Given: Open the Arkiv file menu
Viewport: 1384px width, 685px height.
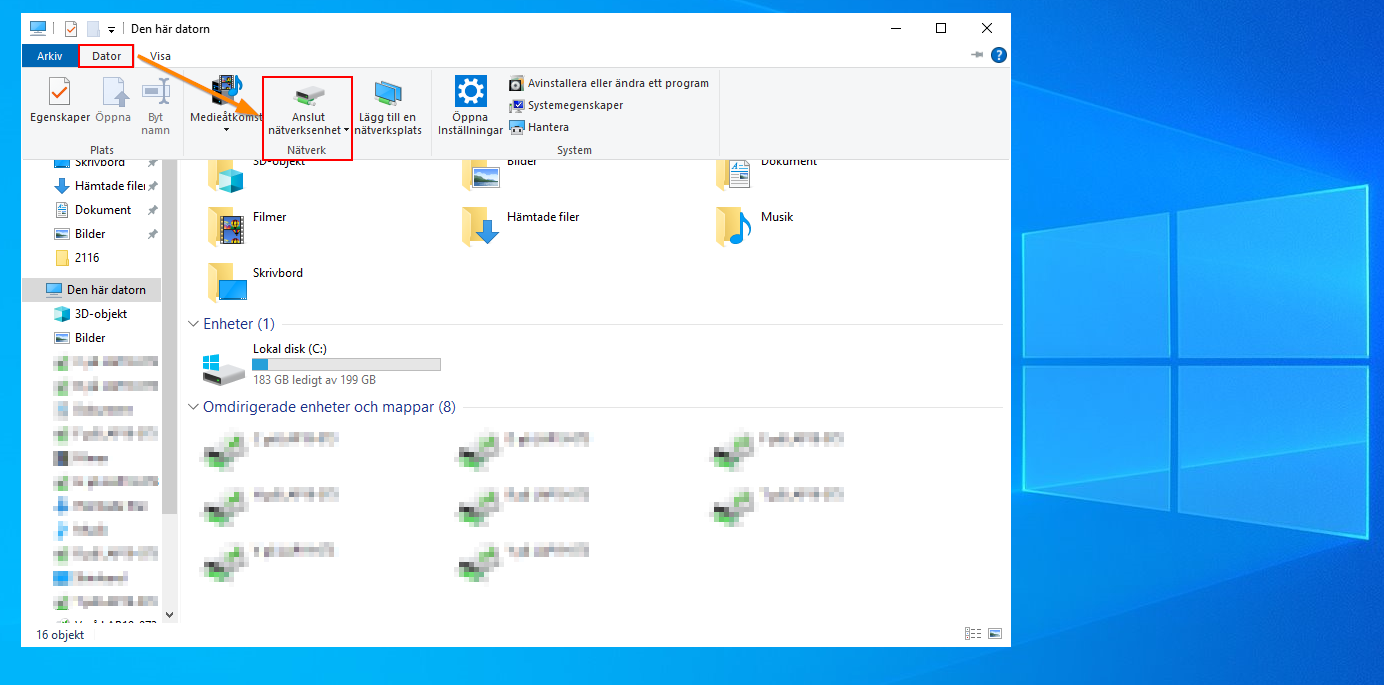Looking at the screenshot, I should pyautogui.click(x=50, y=56).
